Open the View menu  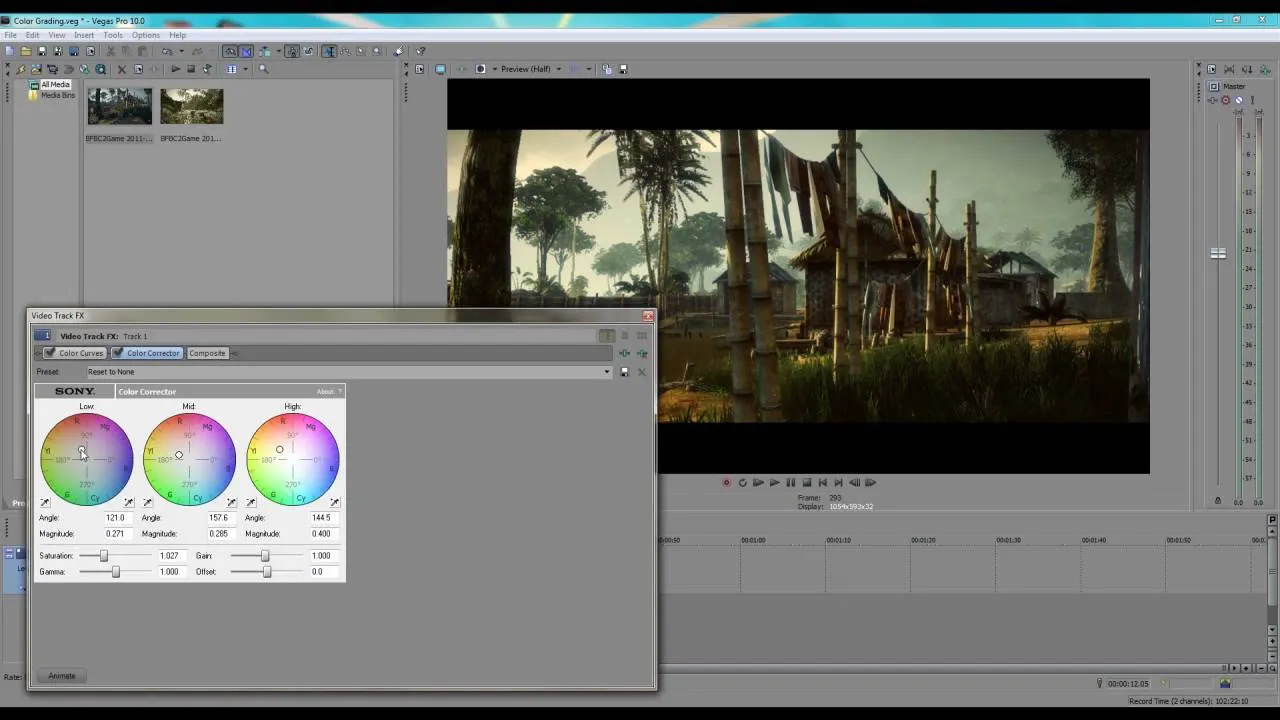tap(57, 35)
